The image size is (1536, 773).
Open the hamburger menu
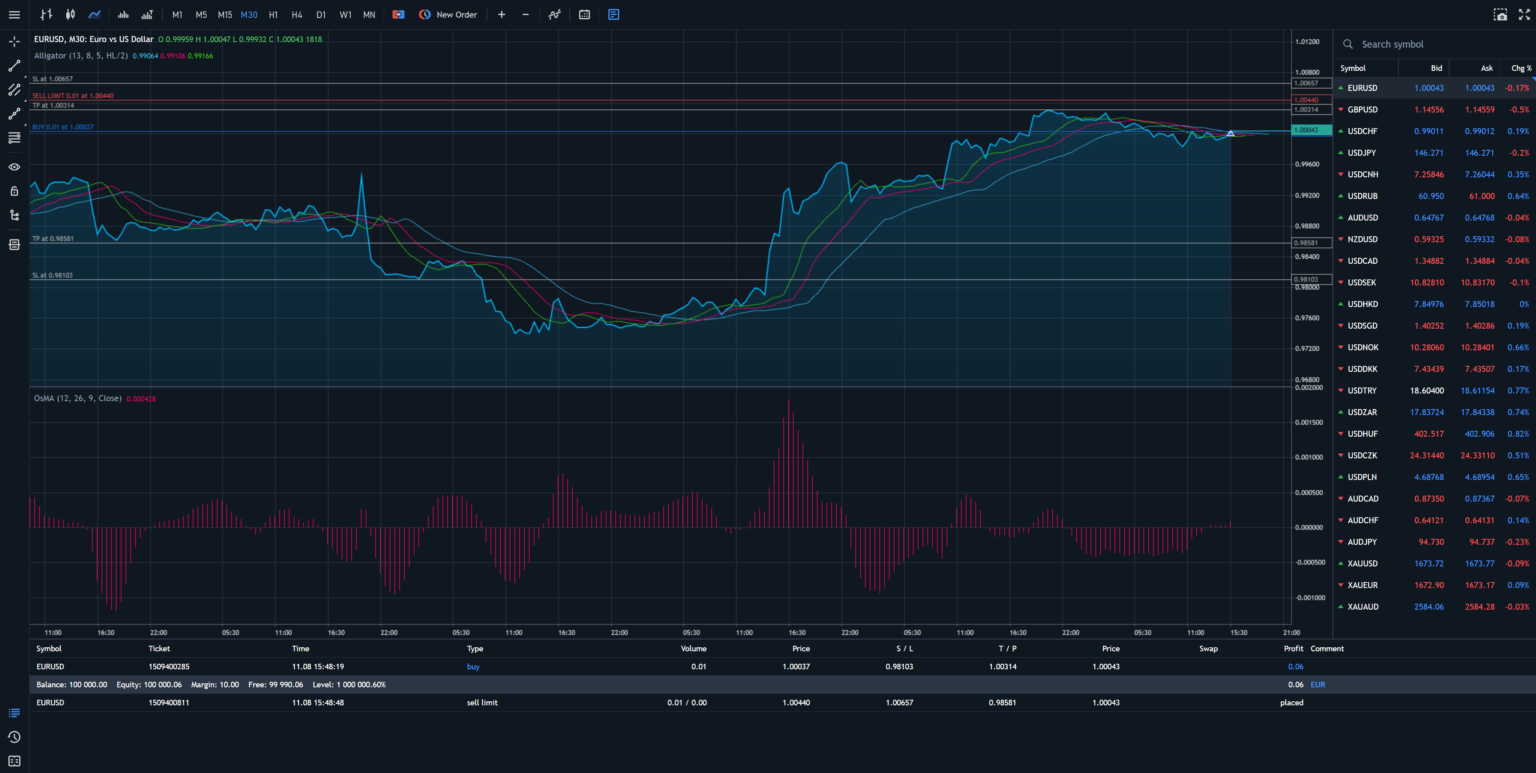[x=13, y=14]
